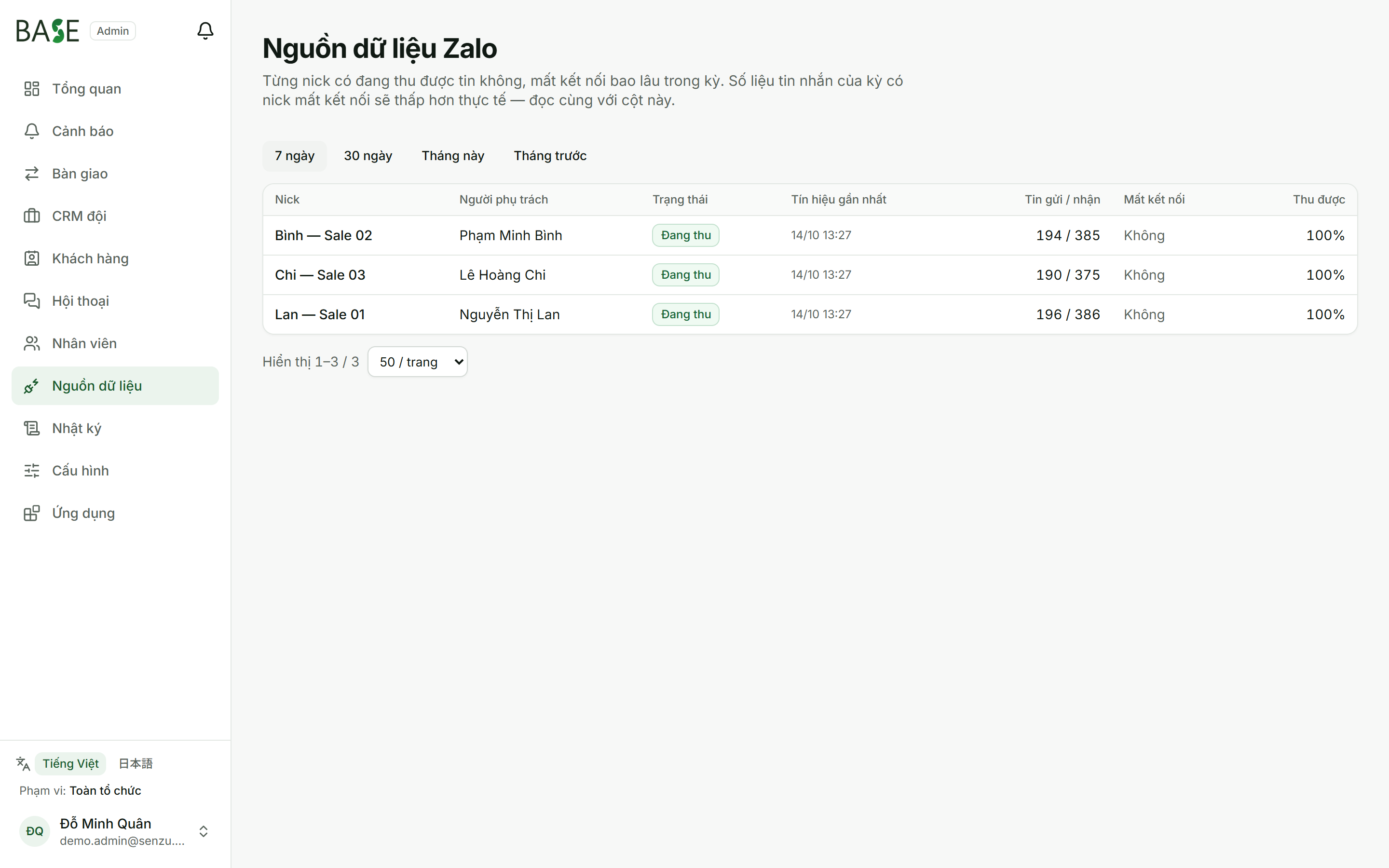Viewport: 1389px width, 868px height.
Task: Click the Hội thoại chat-bubbles icon
Action: click(x=31, y=301)
